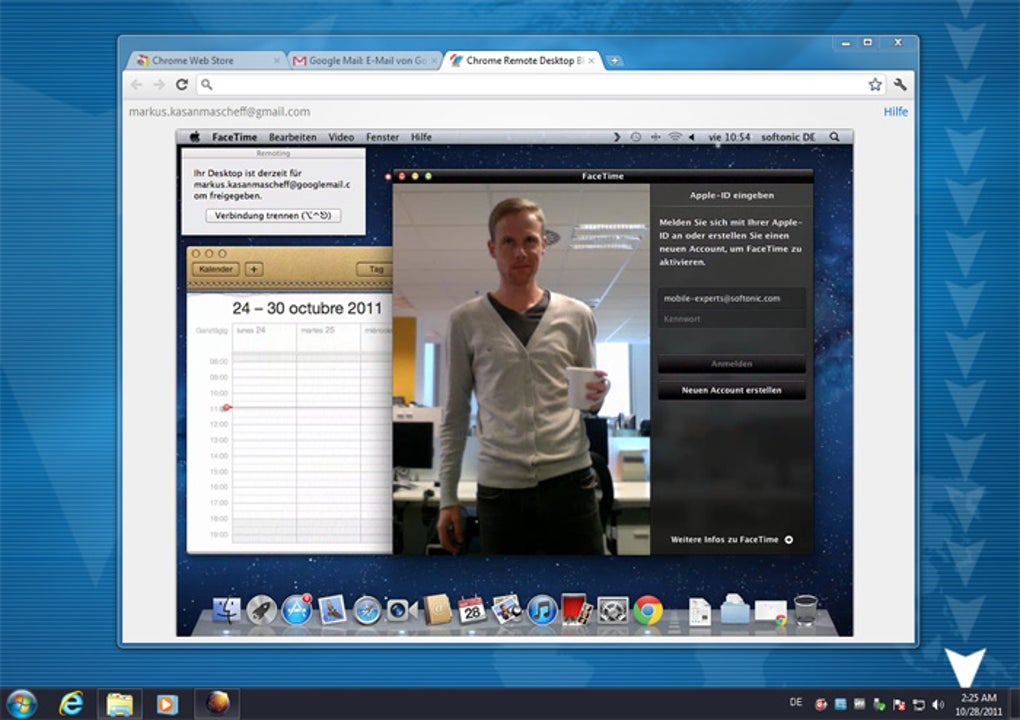Select the Tag view in iCal
This screenshot has height=720, width=1020.
coord(375,269)
